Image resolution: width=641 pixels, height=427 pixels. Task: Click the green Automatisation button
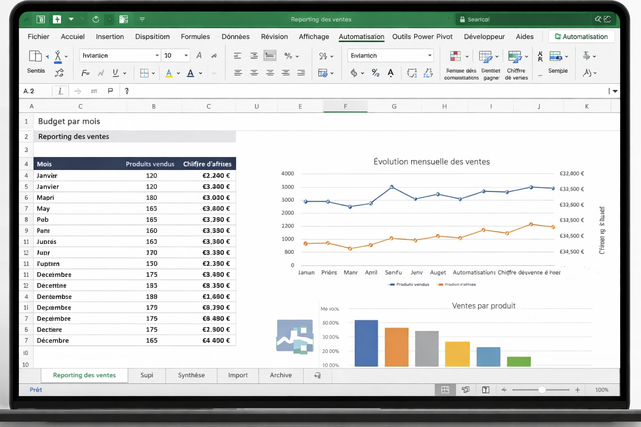click(x=582, y=36)
